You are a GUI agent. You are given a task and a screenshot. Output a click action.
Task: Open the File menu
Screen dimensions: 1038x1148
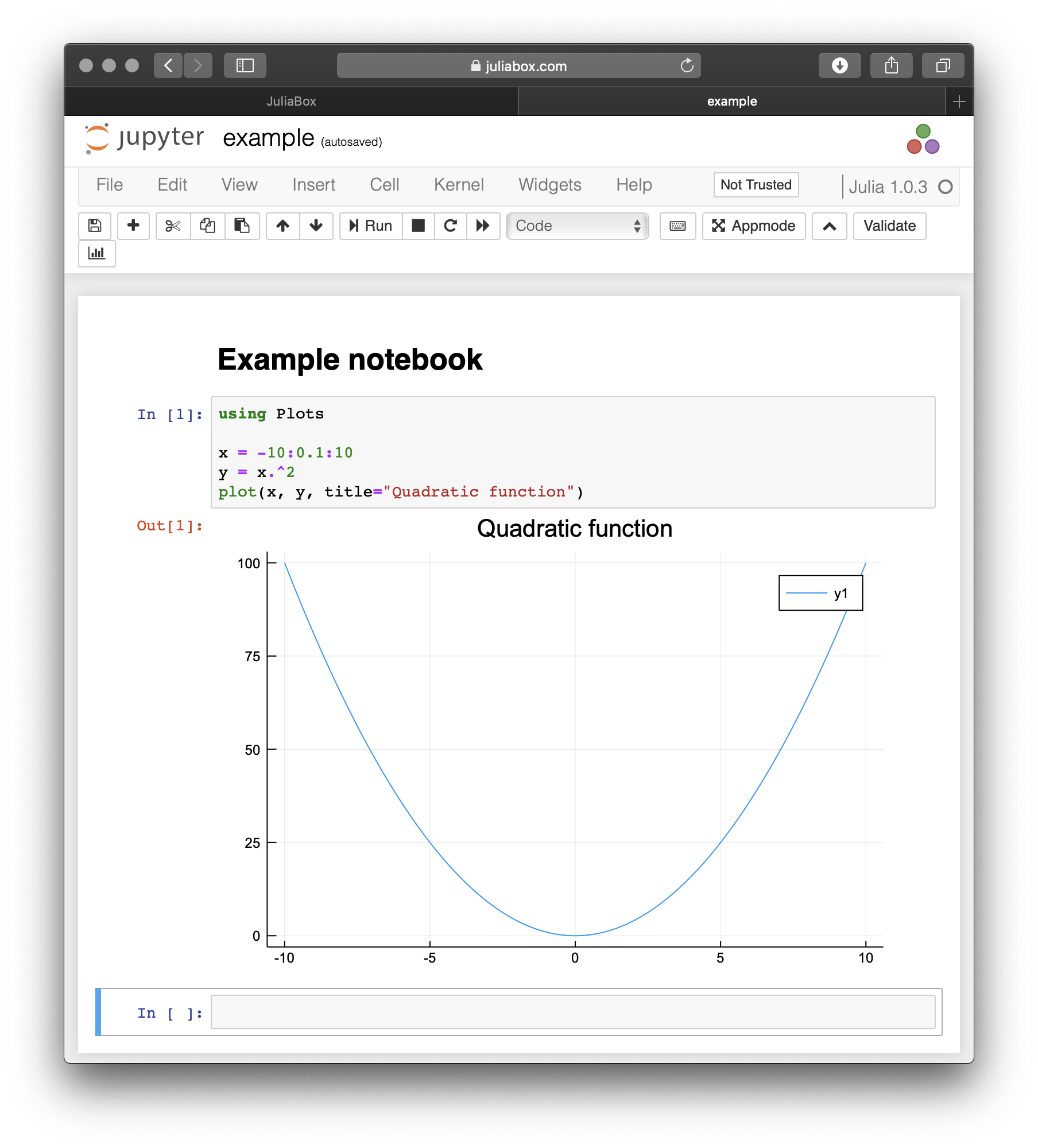point(110,185)
